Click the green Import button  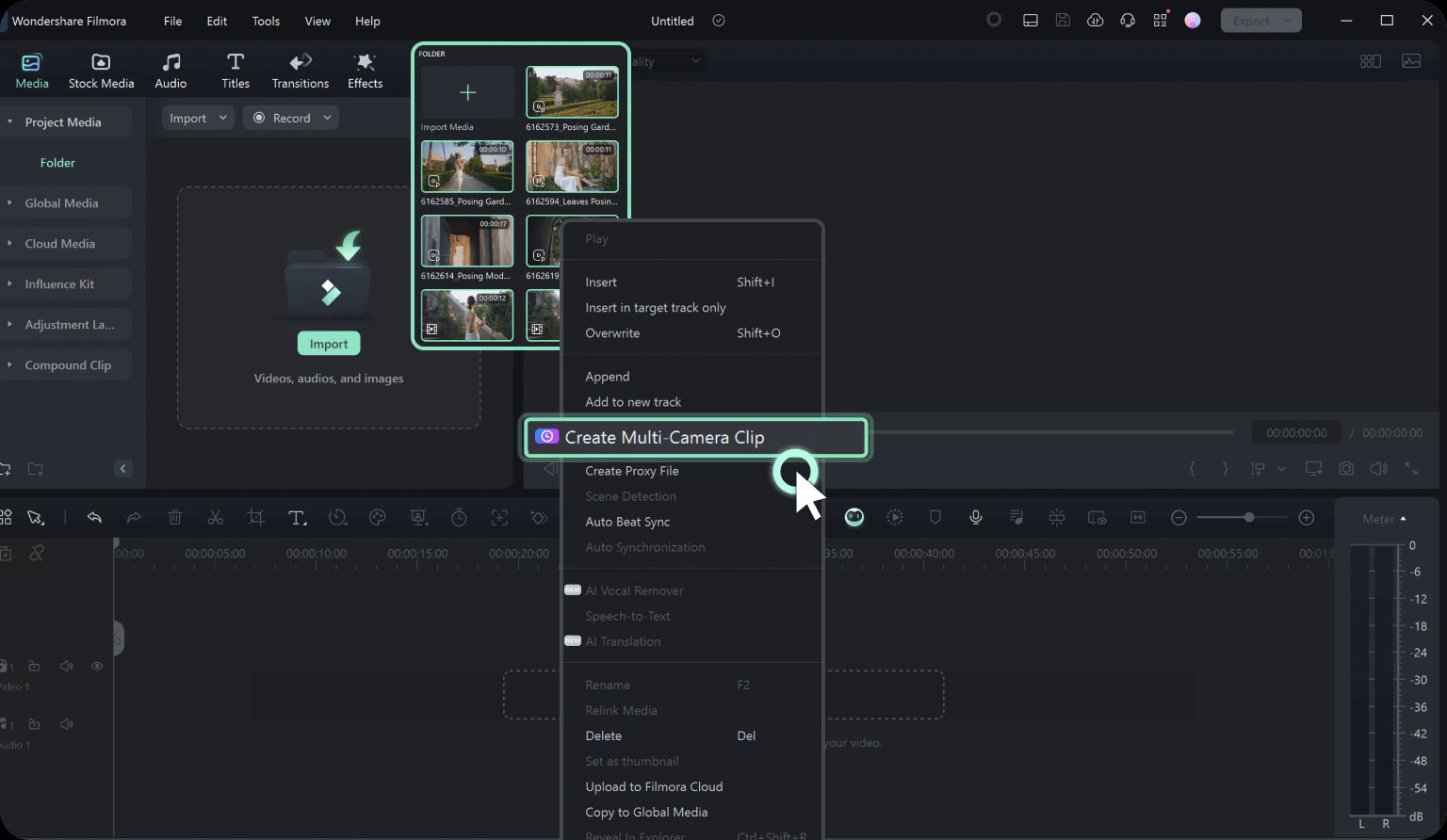[329, 344]
